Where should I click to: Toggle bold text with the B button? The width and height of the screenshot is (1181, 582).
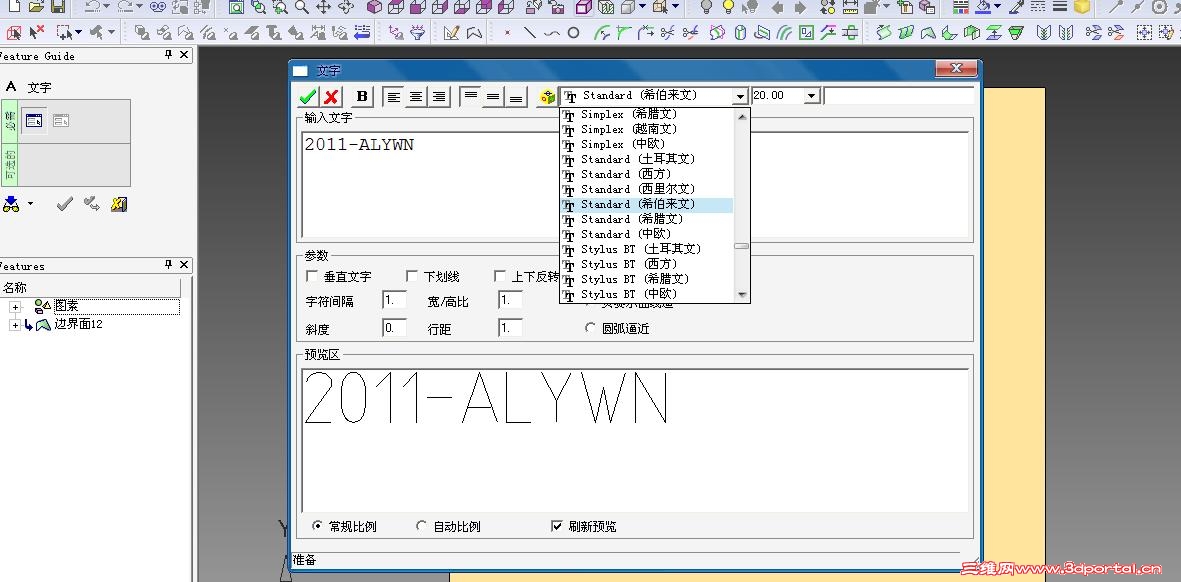pyautogui.click(x=362, y=96)
